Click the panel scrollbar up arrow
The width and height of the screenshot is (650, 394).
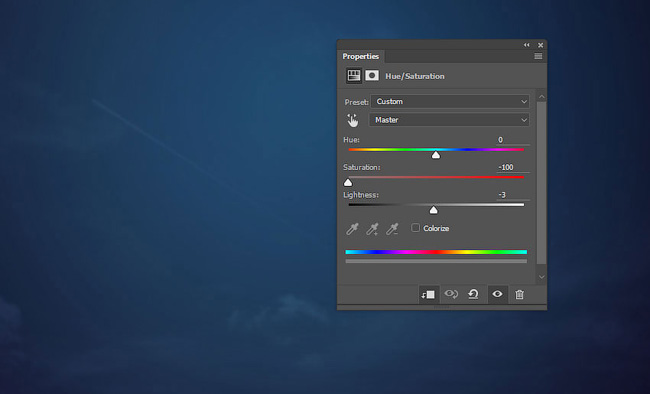click(541, 97)
